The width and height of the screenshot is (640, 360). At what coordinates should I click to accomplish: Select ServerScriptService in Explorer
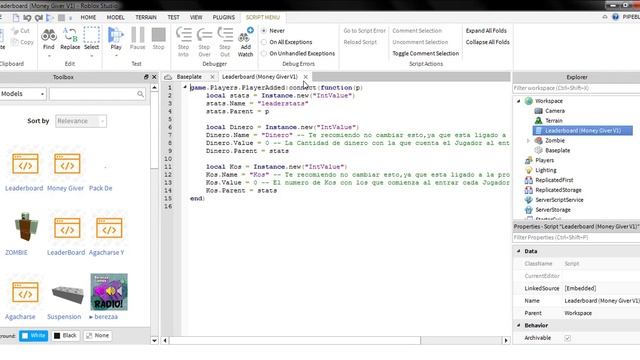click(559, 200)
